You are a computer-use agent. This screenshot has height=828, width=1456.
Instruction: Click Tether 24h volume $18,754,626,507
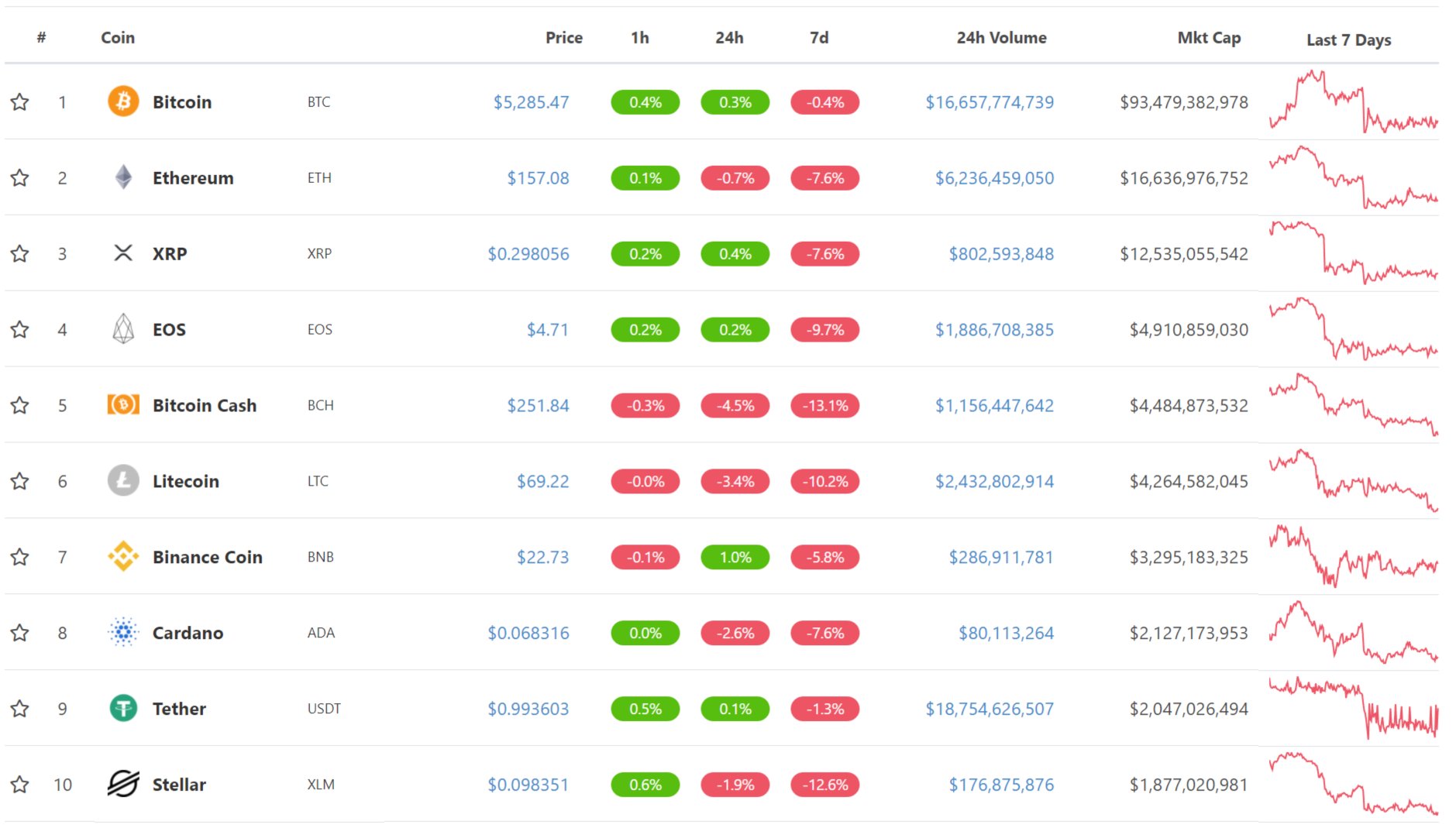point(990,709)
